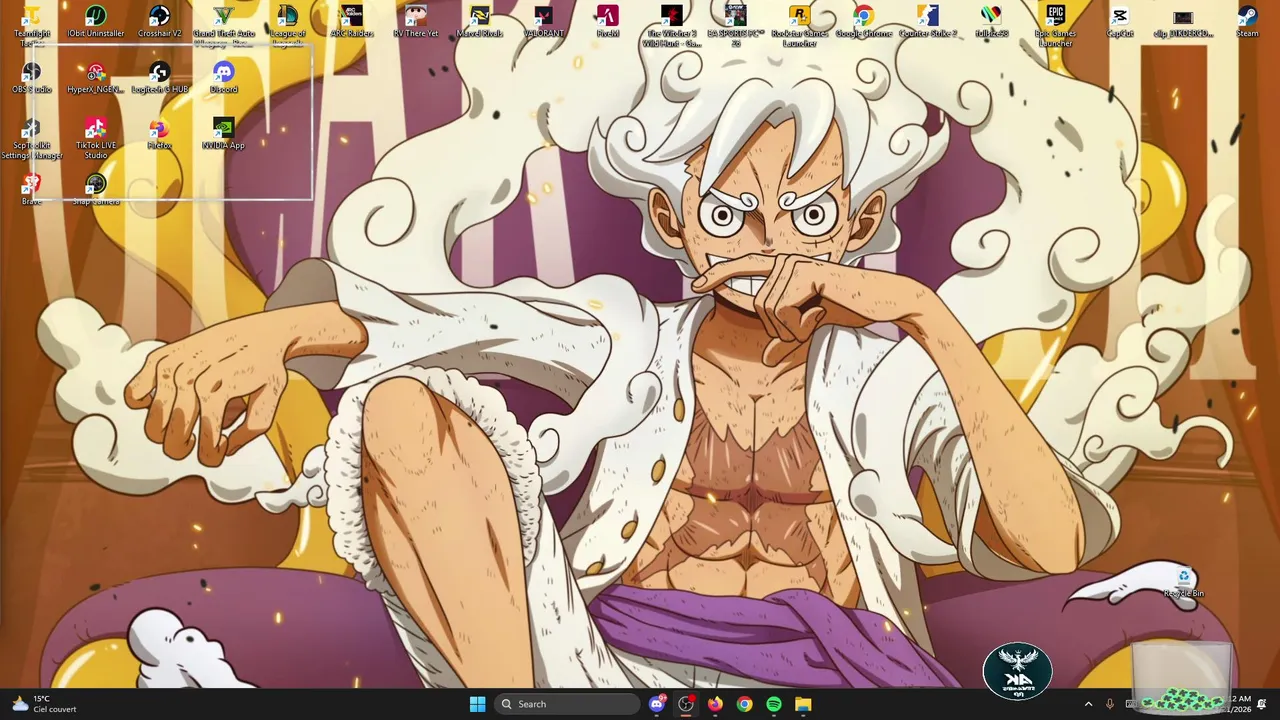Open Firefox from the taskbar
1280x720 pixels.
(x=715, y=704)
